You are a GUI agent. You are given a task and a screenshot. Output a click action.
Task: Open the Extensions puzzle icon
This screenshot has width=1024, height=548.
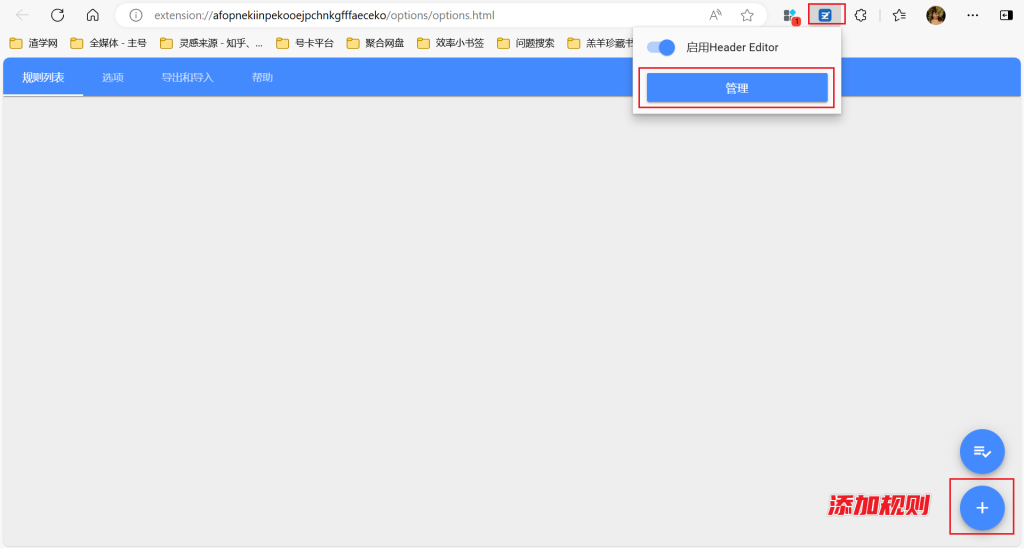point(861,15)
